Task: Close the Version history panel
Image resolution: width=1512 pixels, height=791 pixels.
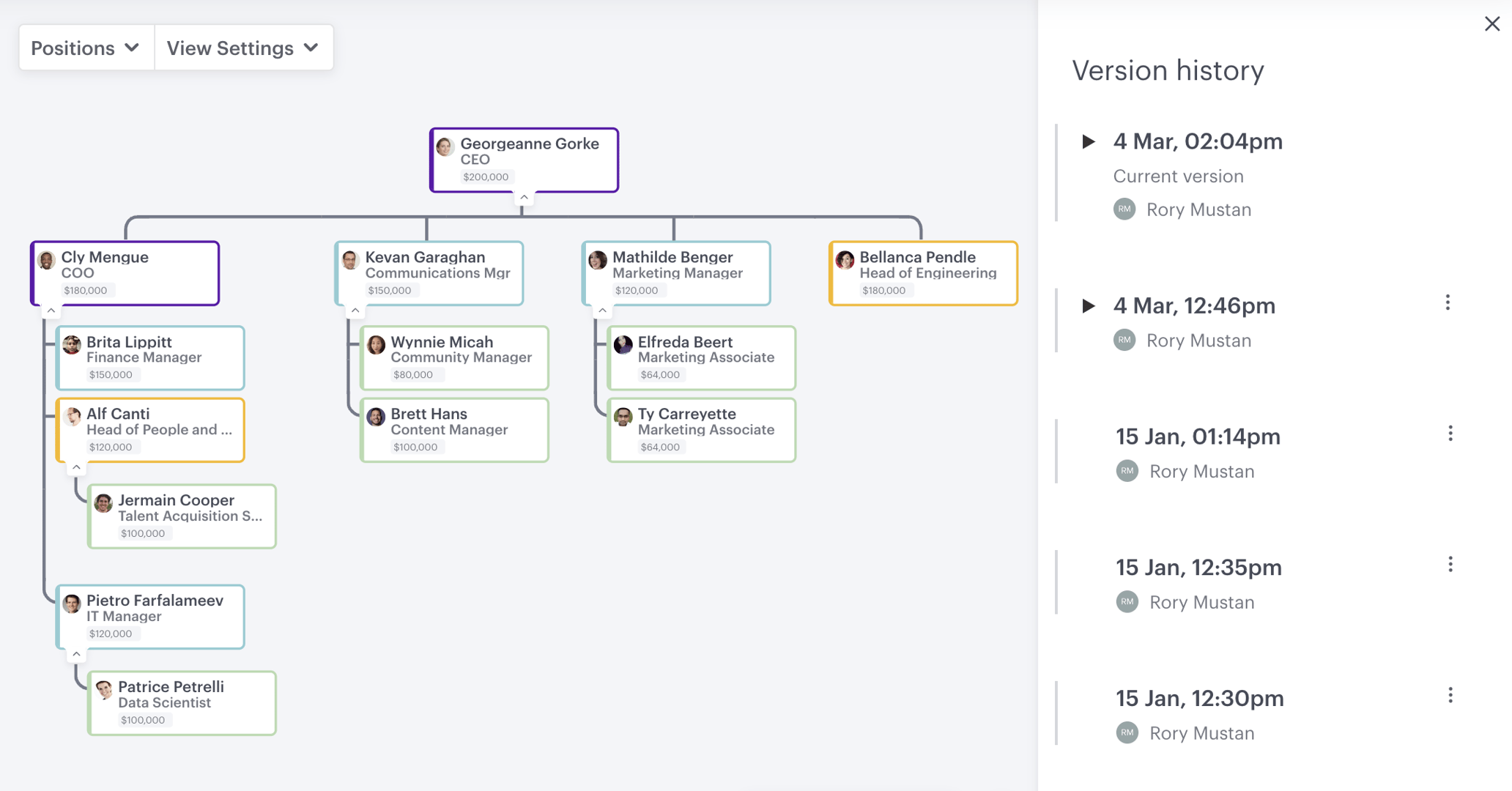Action: point(1492,24)
